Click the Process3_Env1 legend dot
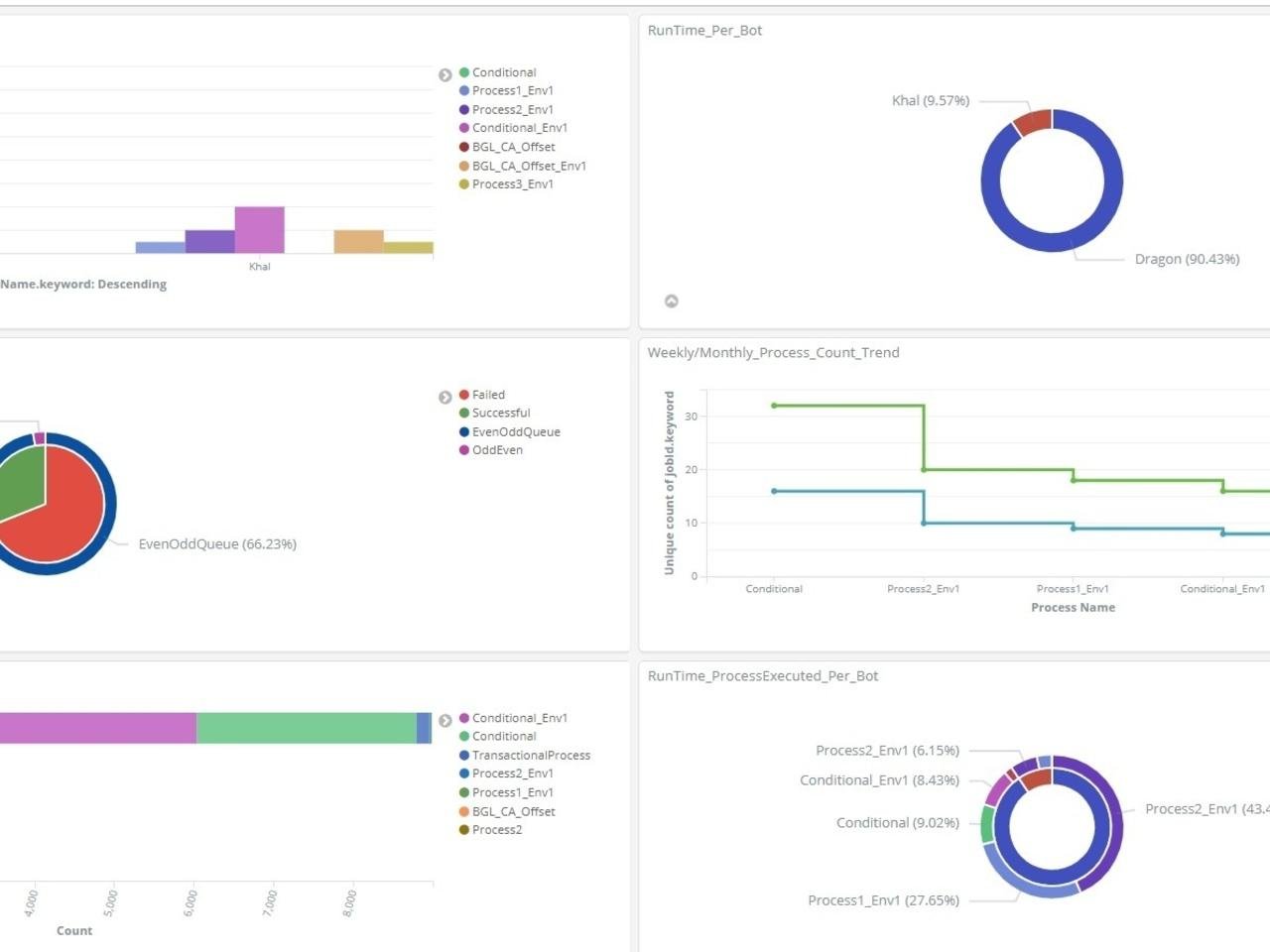The image size is (1270, 952). point(462,183)
